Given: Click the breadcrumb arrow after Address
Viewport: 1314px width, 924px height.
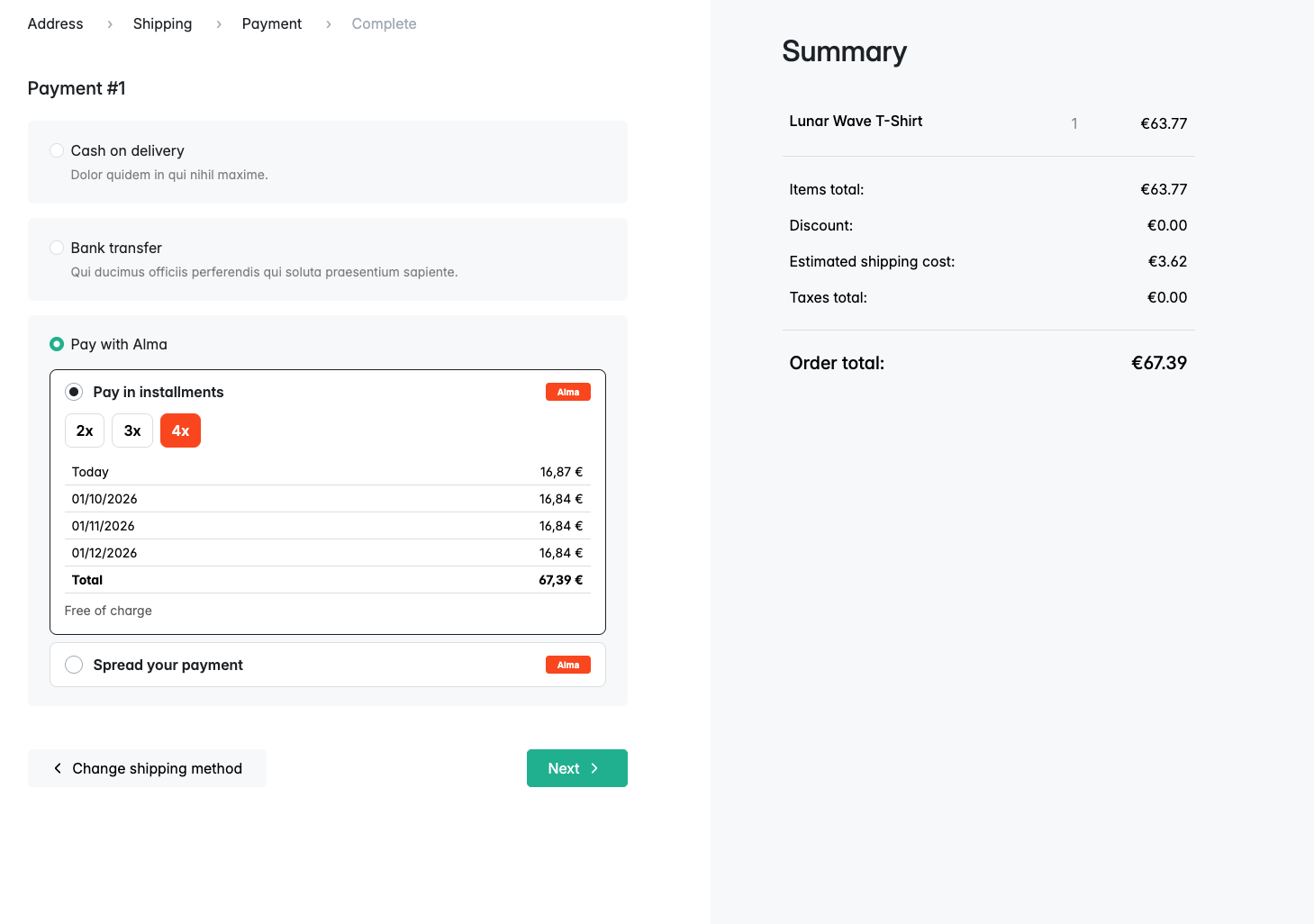Looking at the screenshot, I should pyautogui.click(x=110, y=24).
